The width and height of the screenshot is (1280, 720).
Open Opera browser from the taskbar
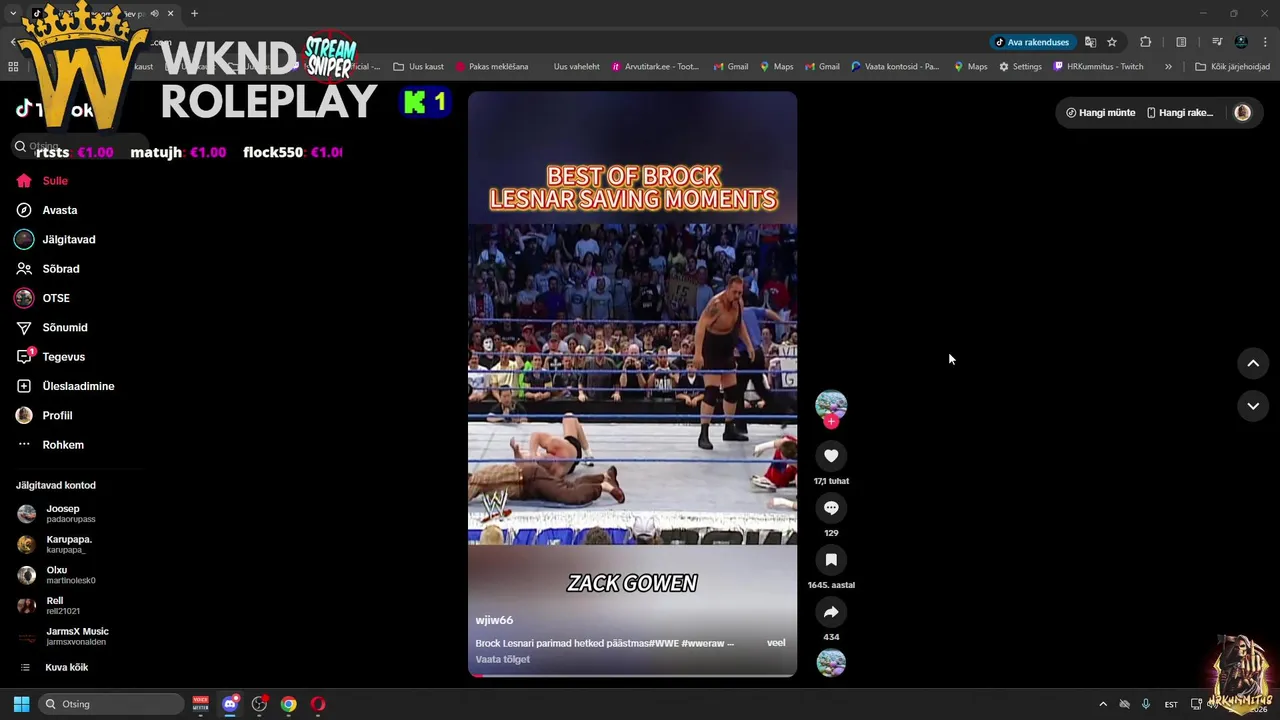click(x=318, y=704)
